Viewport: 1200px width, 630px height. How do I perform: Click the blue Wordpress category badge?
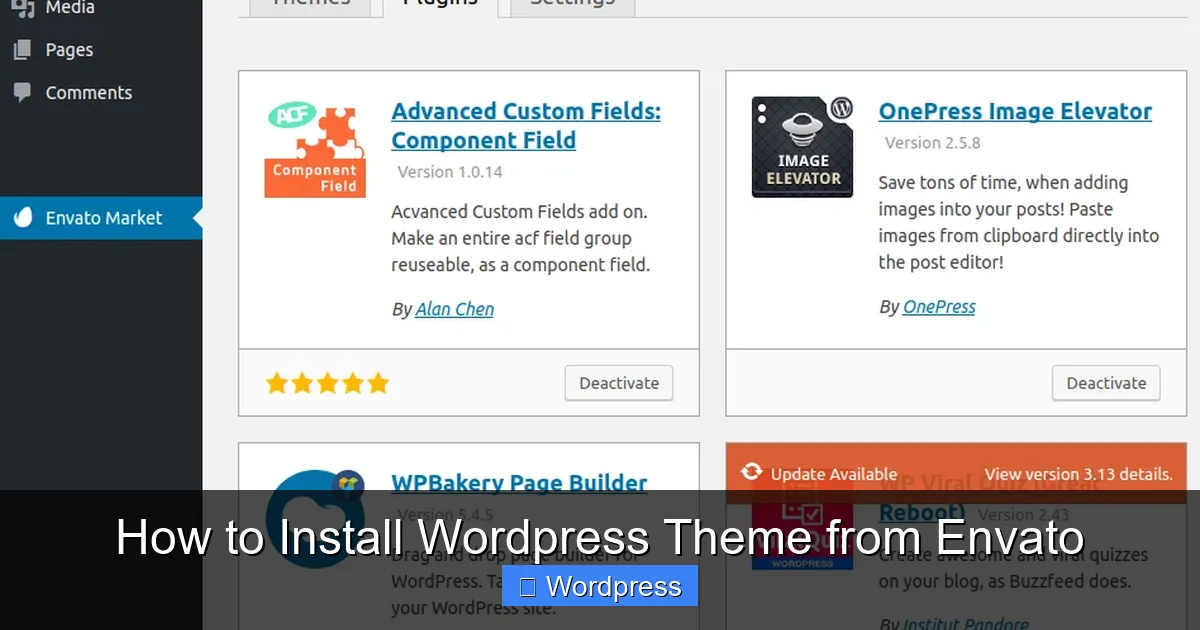point(599,586)
